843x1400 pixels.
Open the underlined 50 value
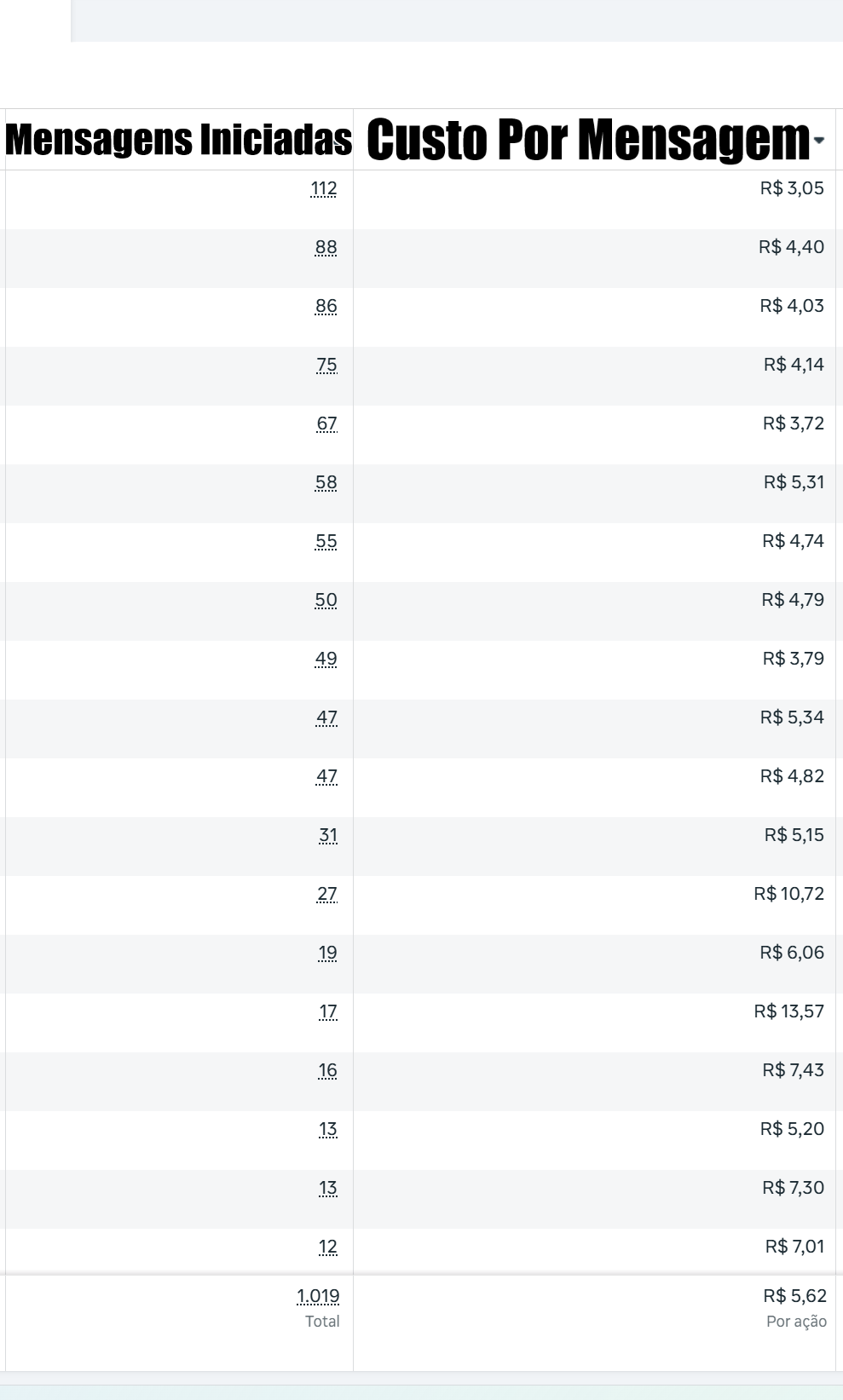(x=326, y=600)
